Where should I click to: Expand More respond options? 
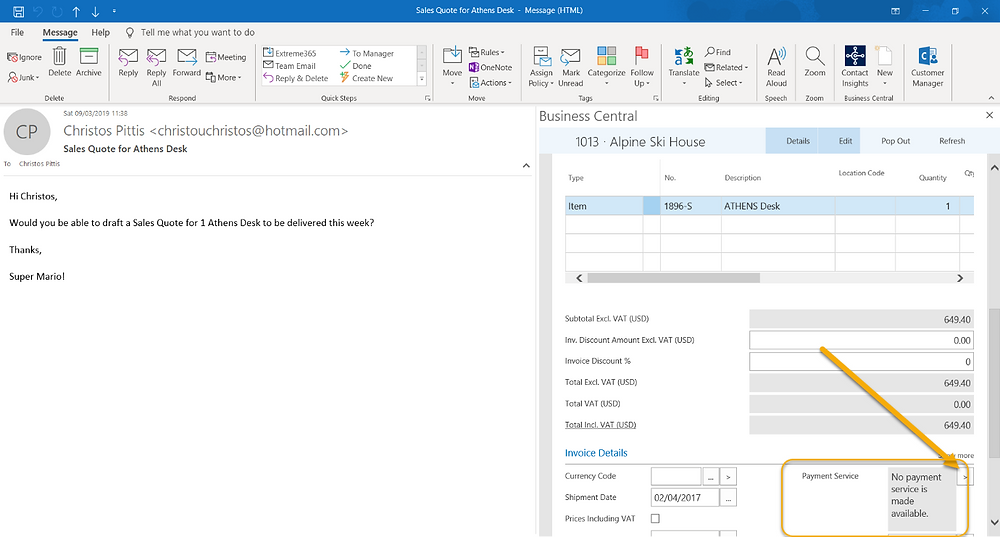pyautogui.click(x=224, y=78)
